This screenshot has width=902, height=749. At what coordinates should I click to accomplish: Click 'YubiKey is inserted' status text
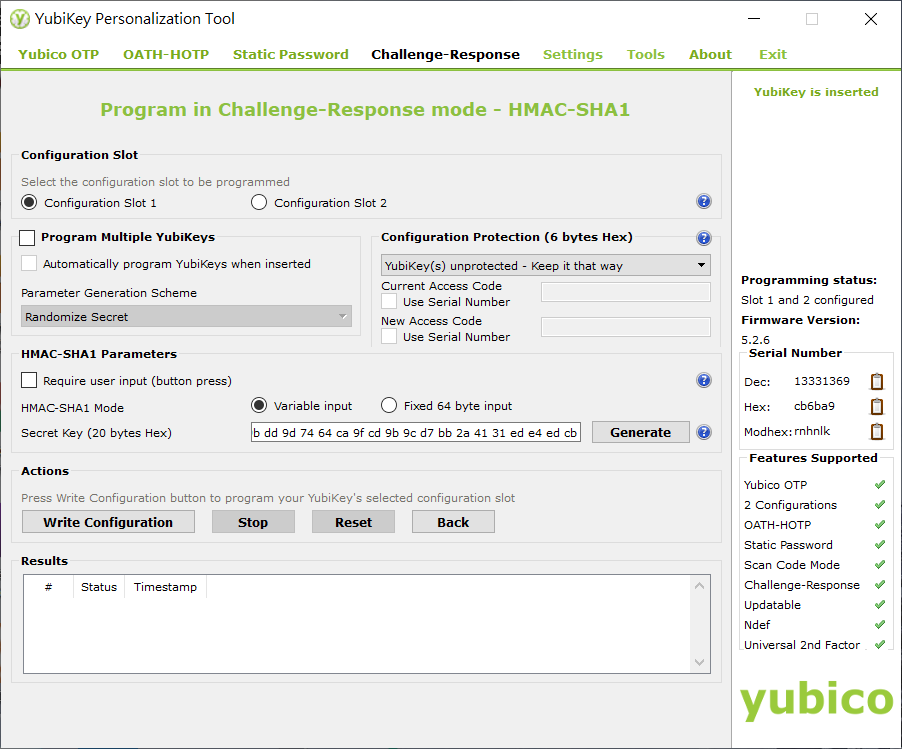click(x=816, y=92)
